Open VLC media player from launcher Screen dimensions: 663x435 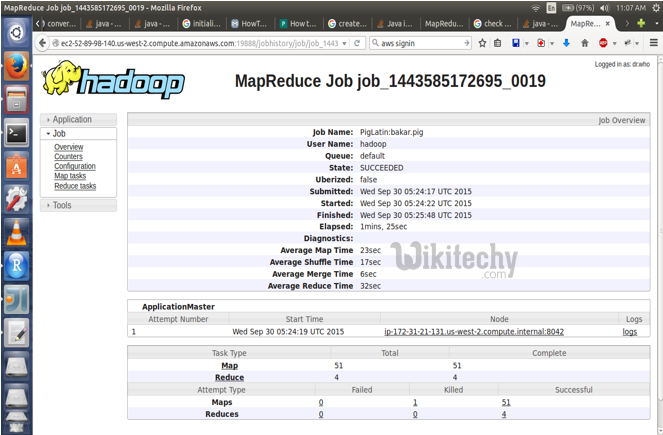pos(16,232)
